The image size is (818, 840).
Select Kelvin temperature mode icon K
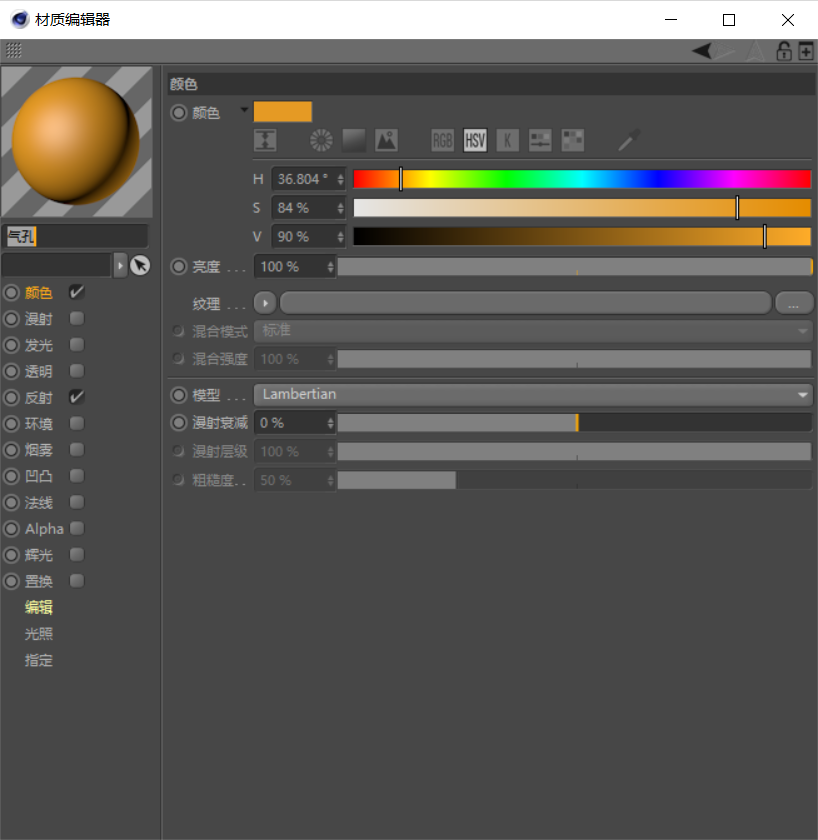pos(508,141)
